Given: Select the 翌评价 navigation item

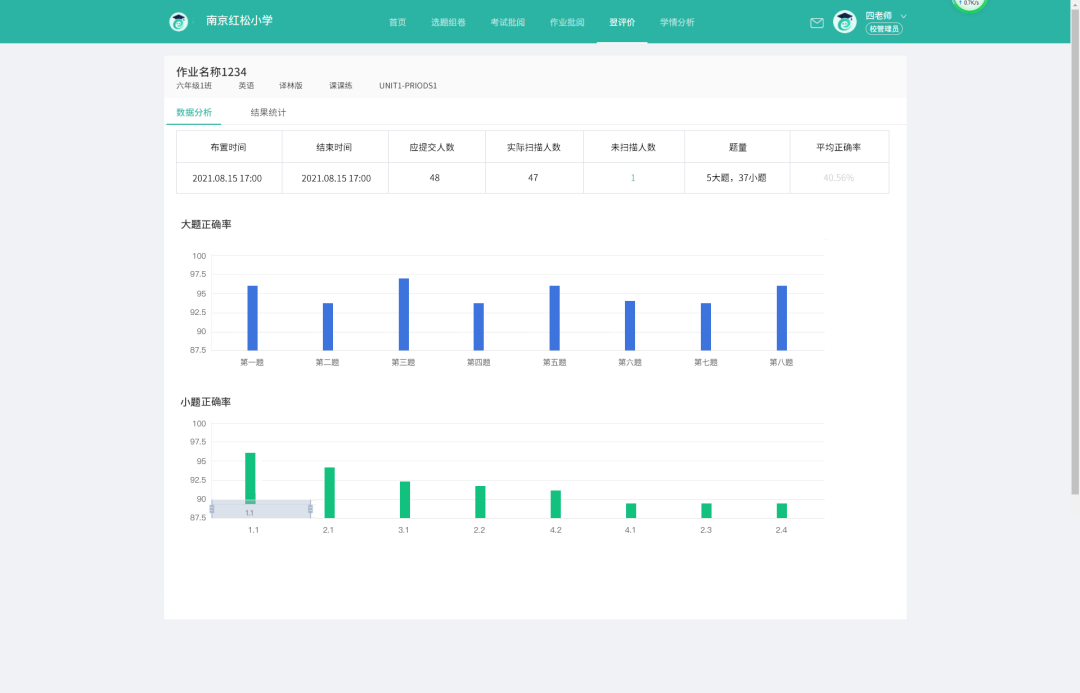Looking at the screenshot, I should [x=622, y=22].
